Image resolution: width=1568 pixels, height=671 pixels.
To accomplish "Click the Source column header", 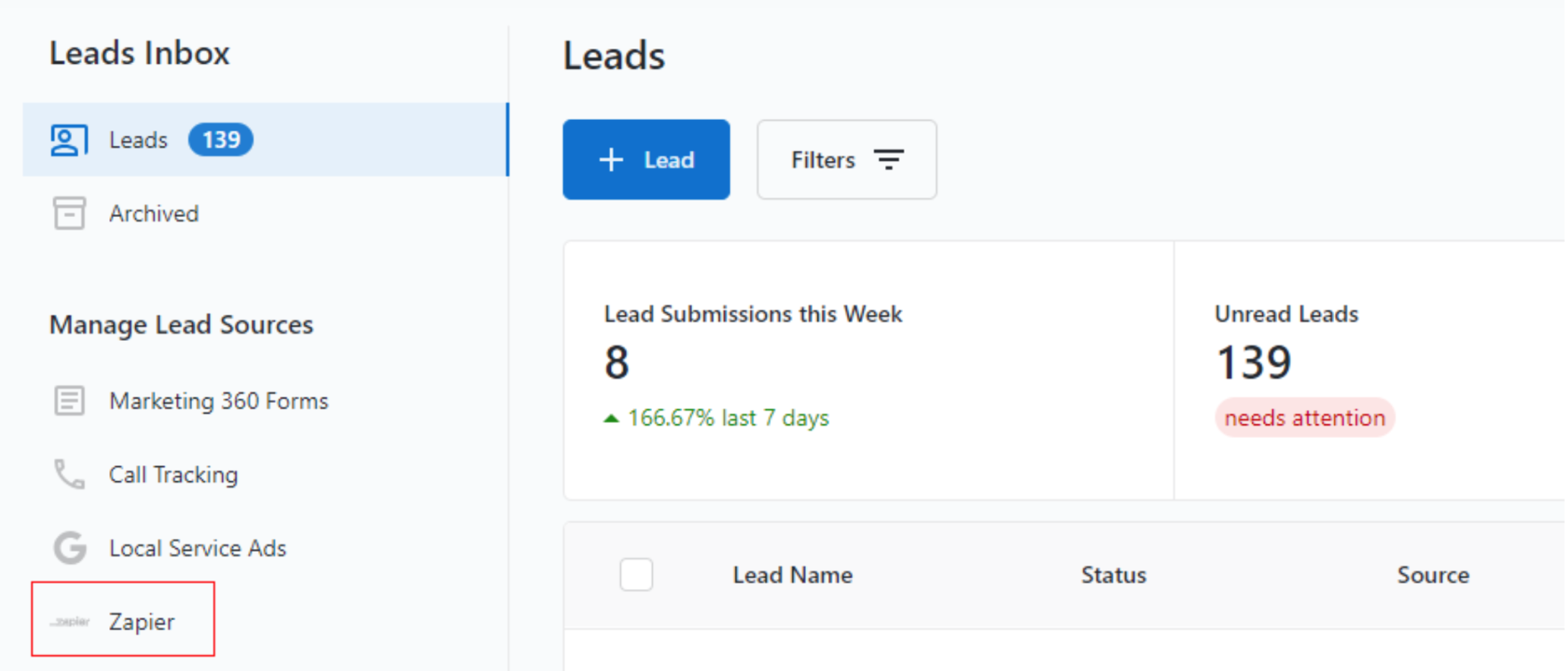I will pyautogui.click(x=1433, y=575).
